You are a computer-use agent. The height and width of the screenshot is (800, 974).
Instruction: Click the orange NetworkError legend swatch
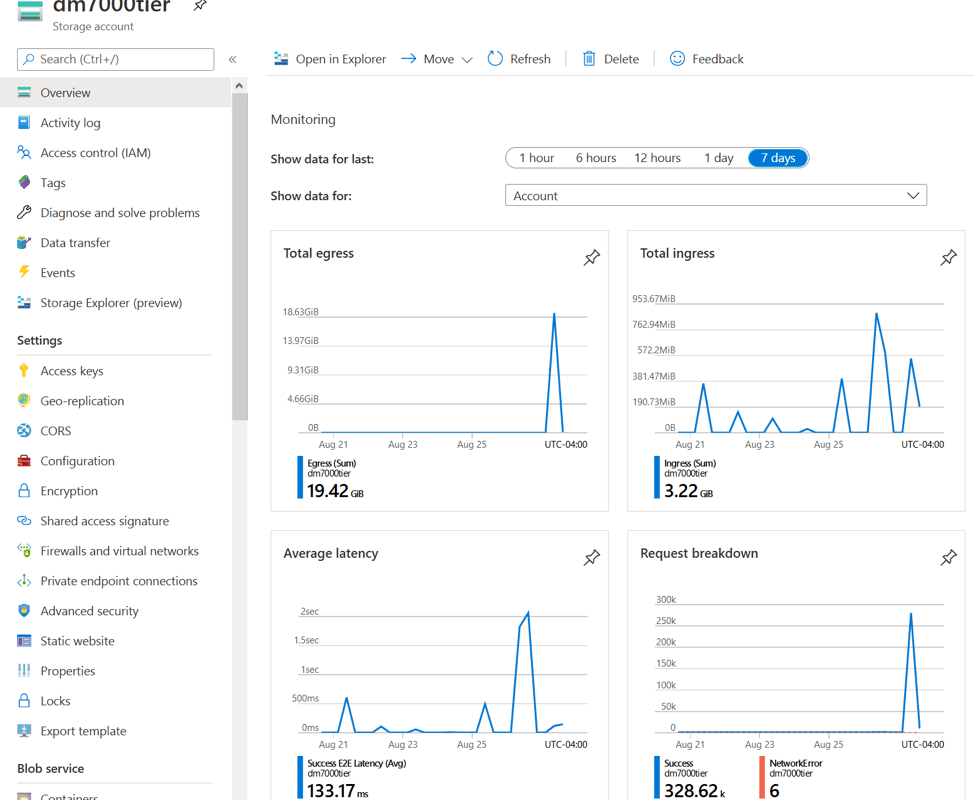point(762,777)
